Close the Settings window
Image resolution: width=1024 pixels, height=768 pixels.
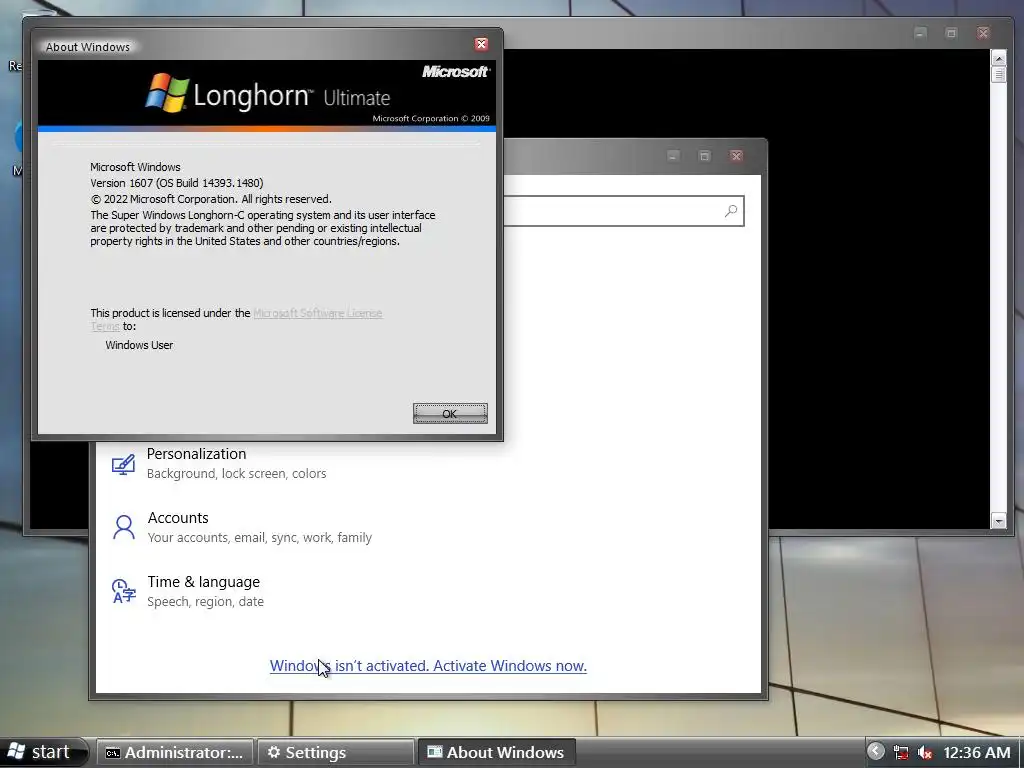pos(736,156)
